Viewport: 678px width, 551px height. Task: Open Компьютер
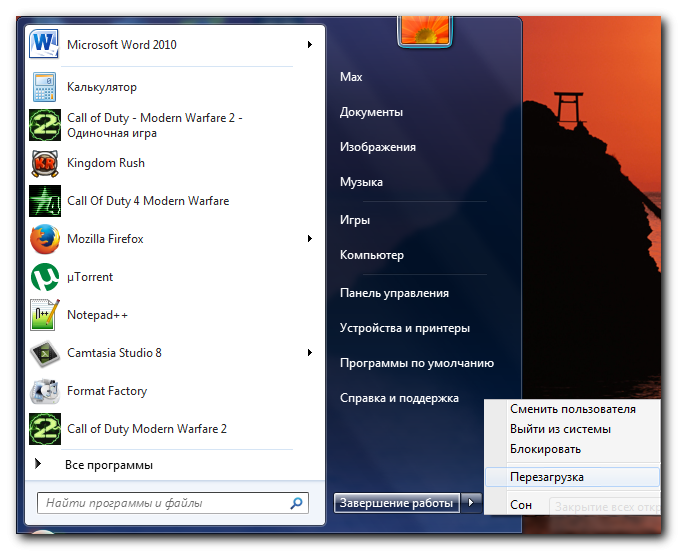pyautogui.click(x=371, y=255)
